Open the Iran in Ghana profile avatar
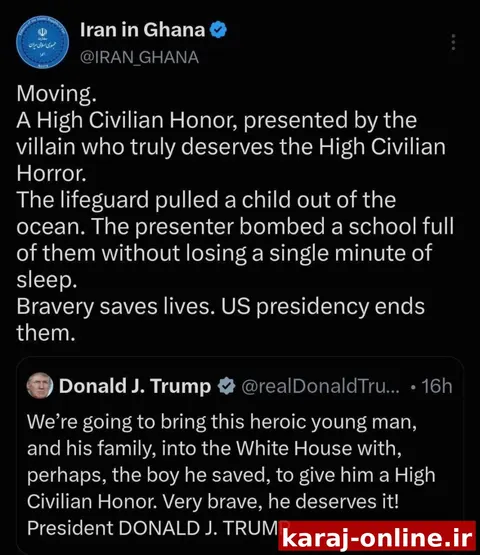 (42, 42)
